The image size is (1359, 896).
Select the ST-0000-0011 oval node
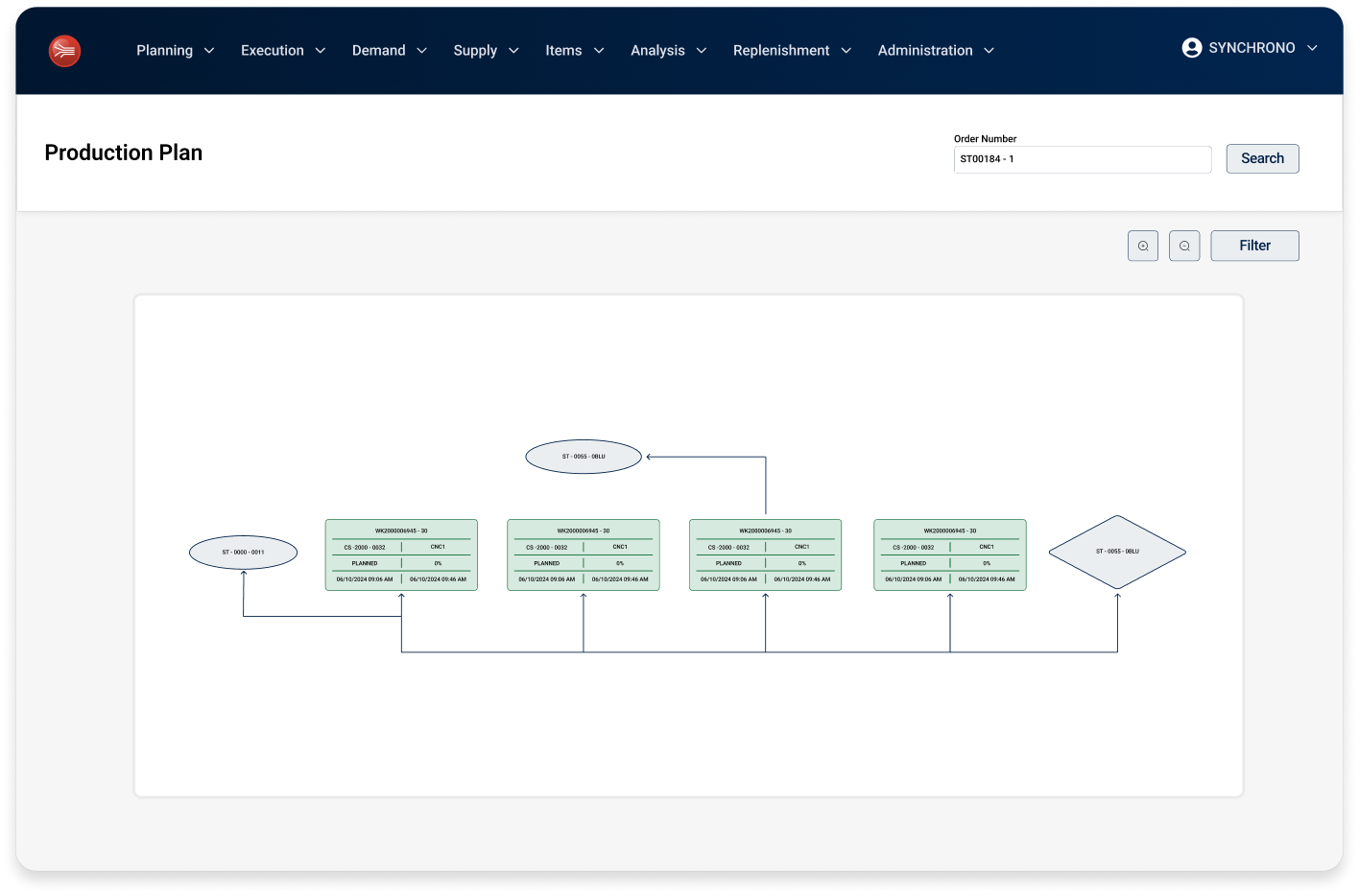[243, 553]
